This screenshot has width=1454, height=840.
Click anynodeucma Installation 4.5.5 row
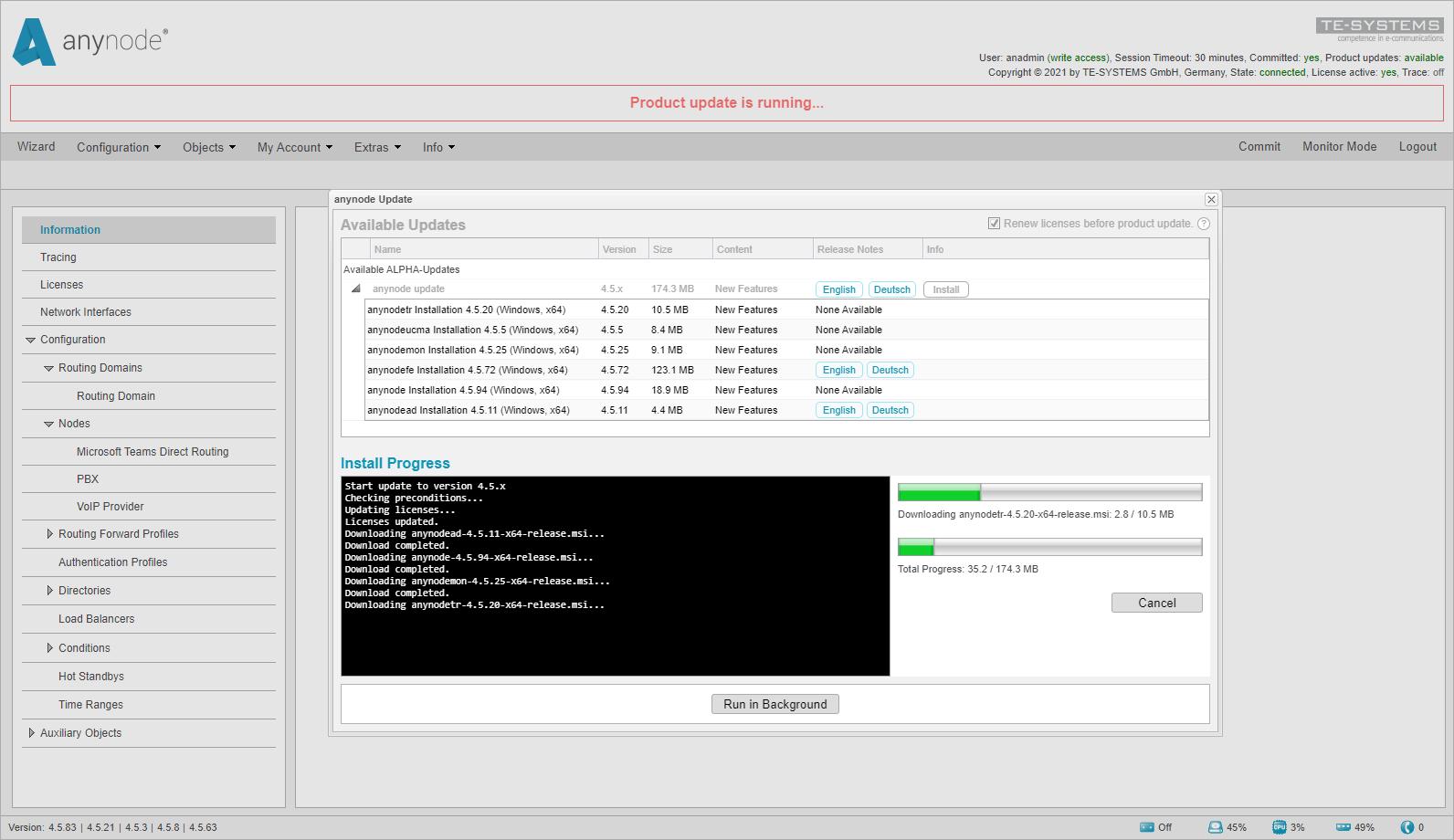point(786,330)
